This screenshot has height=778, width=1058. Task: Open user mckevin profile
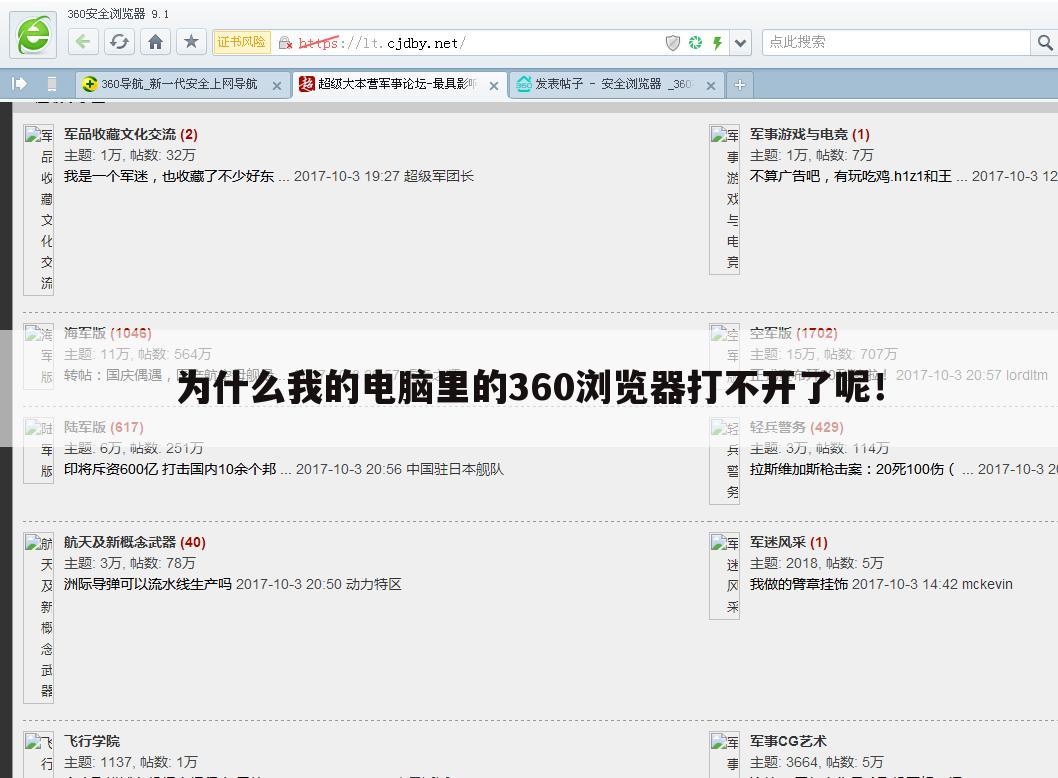point(987,584)
